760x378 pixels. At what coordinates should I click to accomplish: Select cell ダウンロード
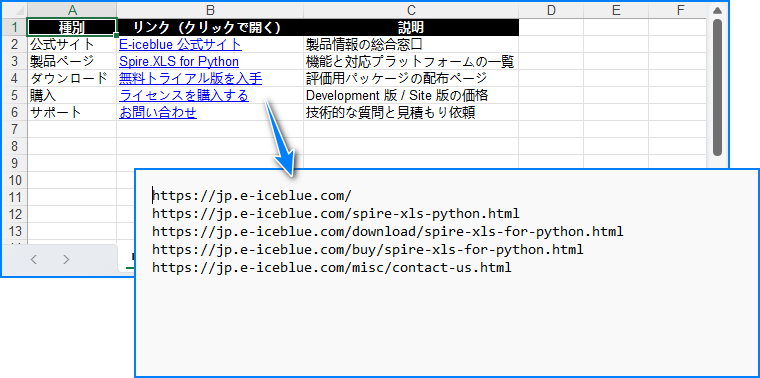(x=72, y=79)
